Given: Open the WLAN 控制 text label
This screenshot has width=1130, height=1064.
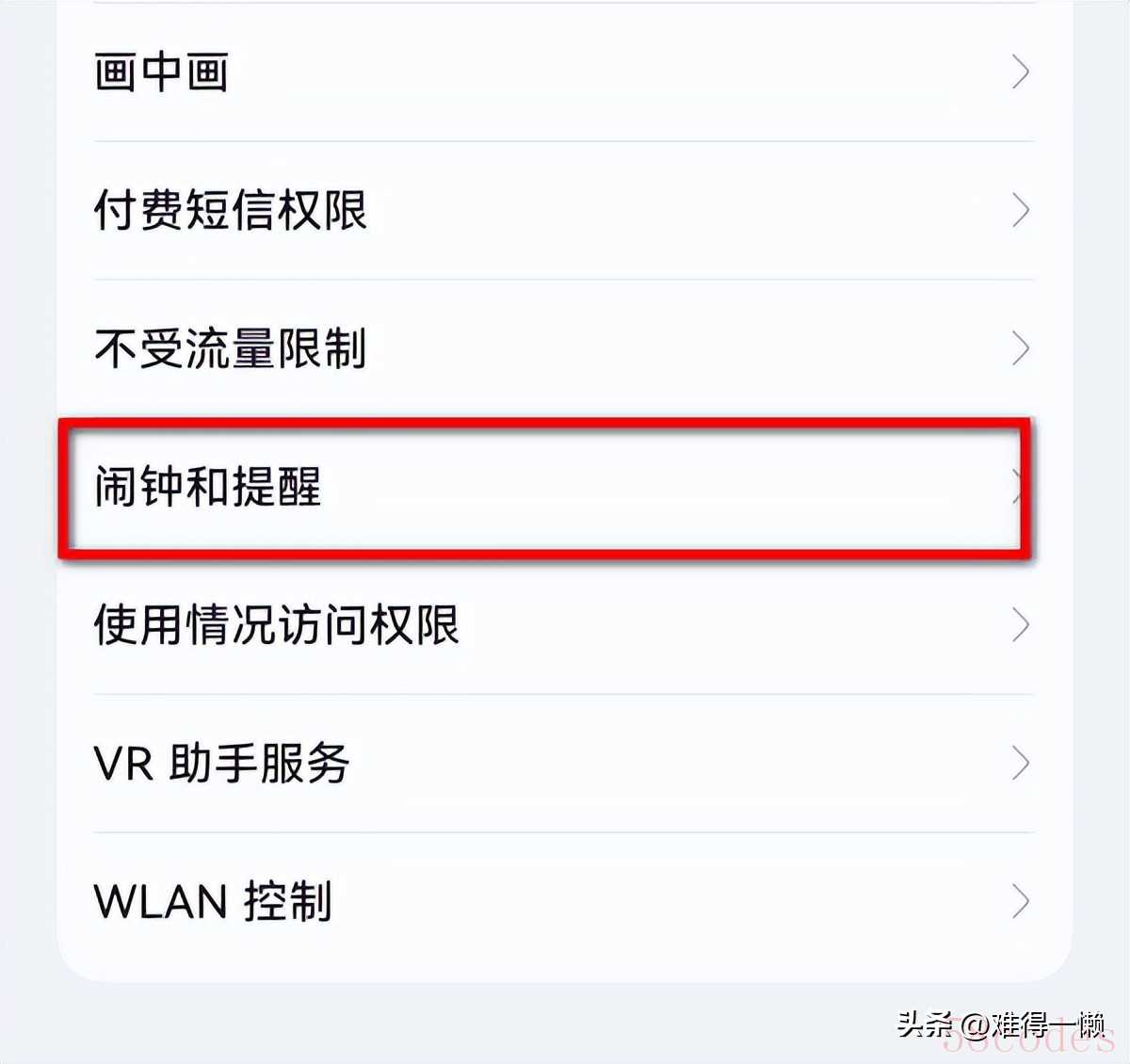Looking at the screenshot, I should tap(213, 901).
